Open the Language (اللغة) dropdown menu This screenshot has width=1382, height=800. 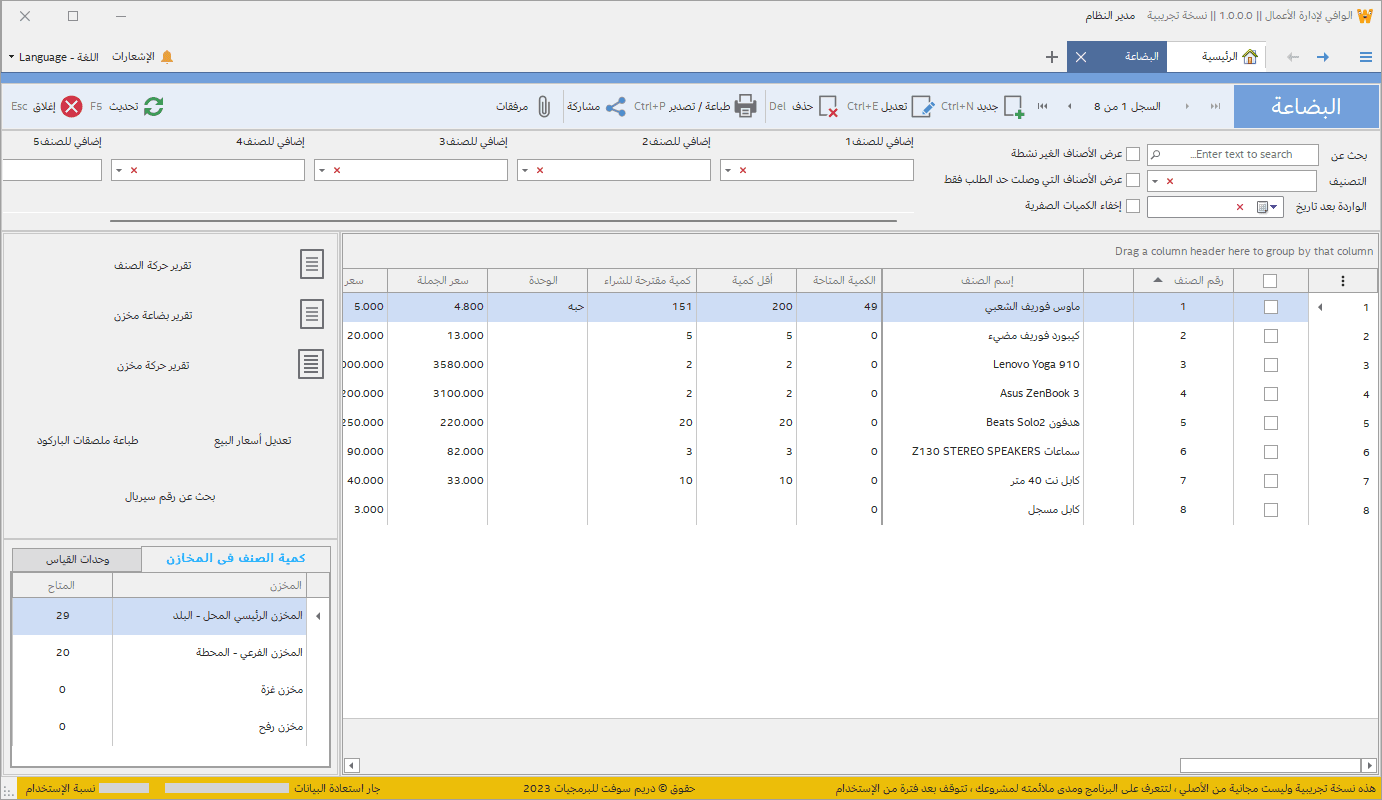coord(54,57)
